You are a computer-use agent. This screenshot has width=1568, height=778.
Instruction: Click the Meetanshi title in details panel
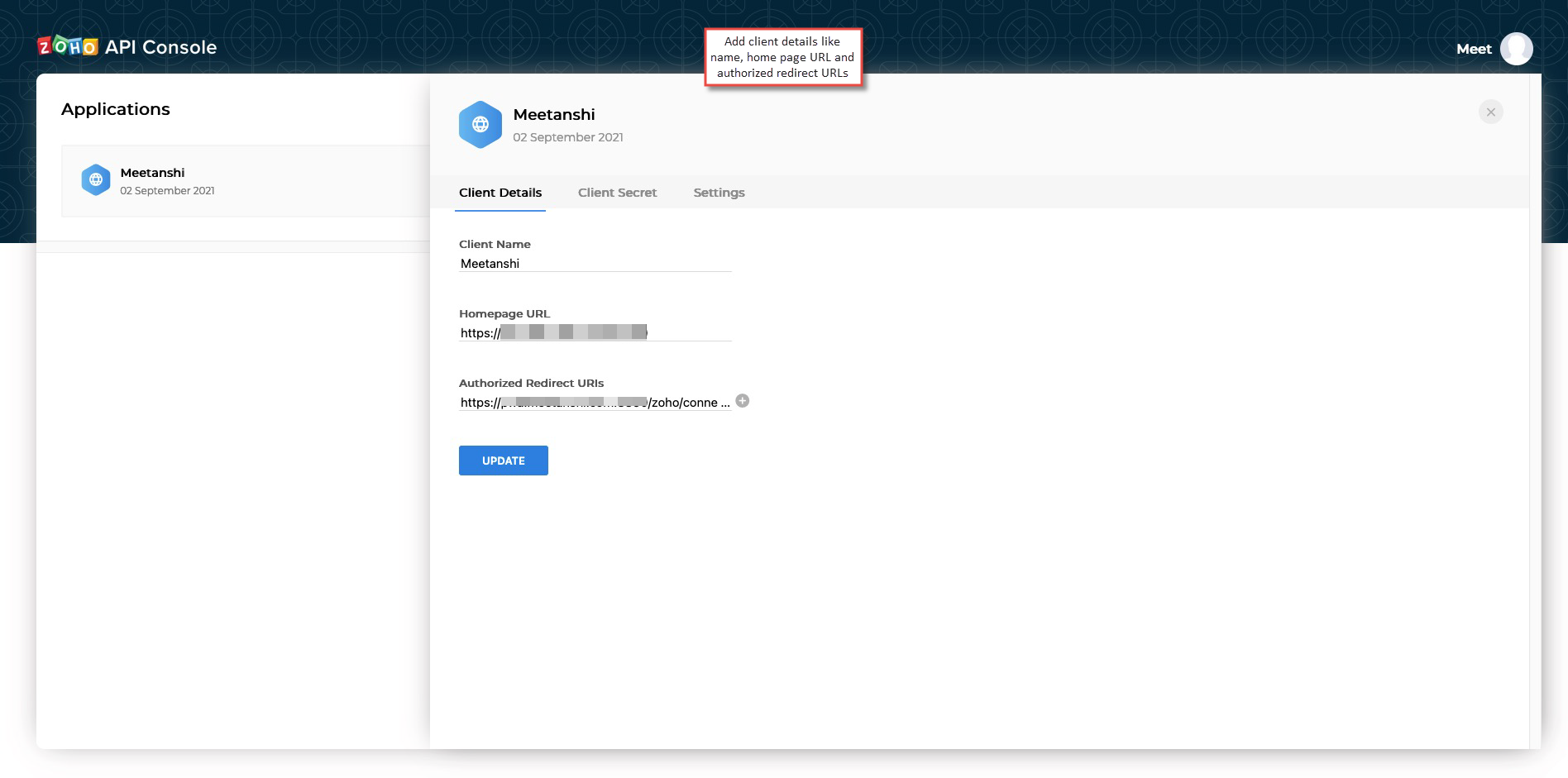(554, 115)
